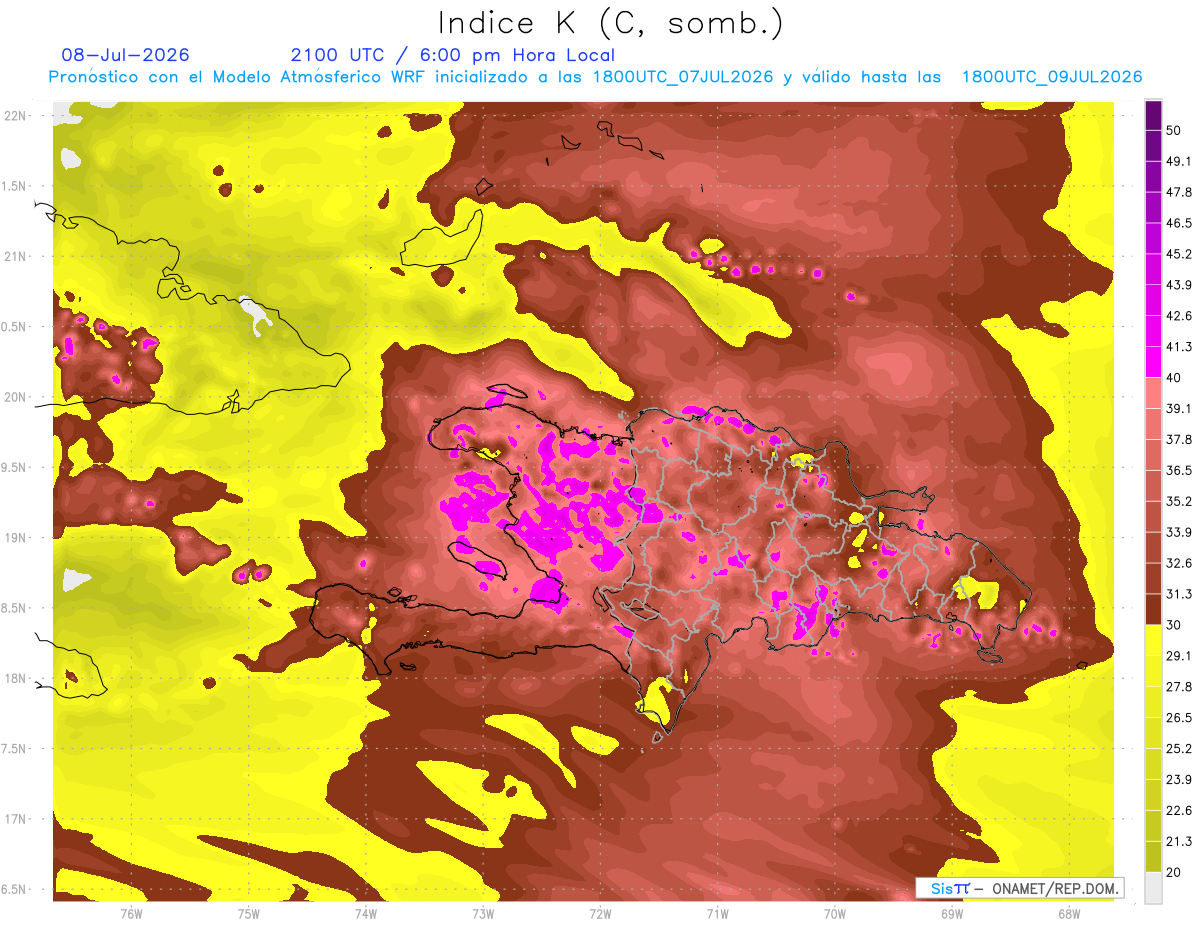Click the 17N latitude label
The width and height of the screenshot is (1200, 927).
pyautogui.click(x=15, y=819)
